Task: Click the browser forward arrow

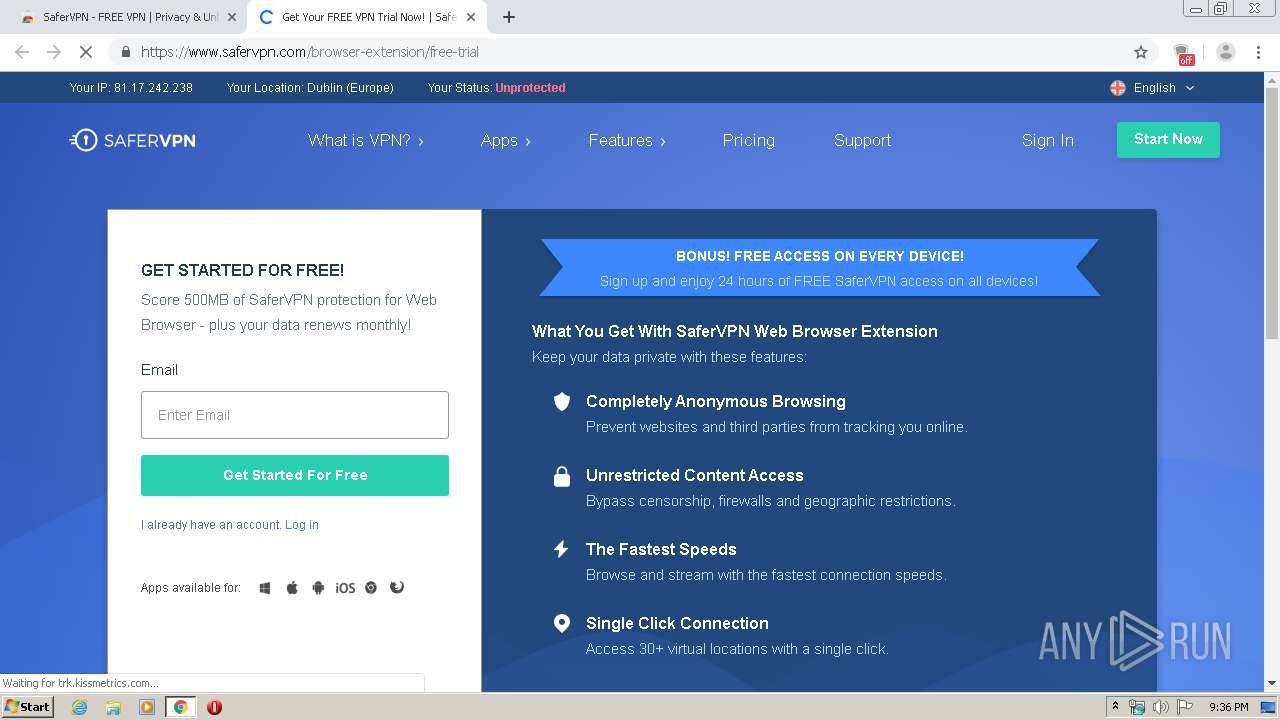Action: point(54,52)
